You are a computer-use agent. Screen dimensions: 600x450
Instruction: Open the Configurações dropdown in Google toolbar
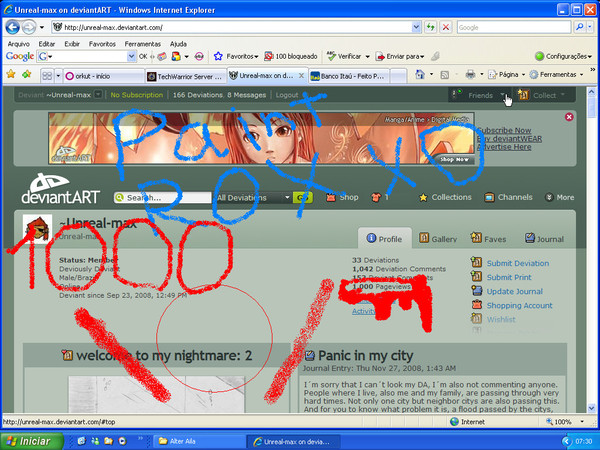pyautogui.click(x=564, y=56)
